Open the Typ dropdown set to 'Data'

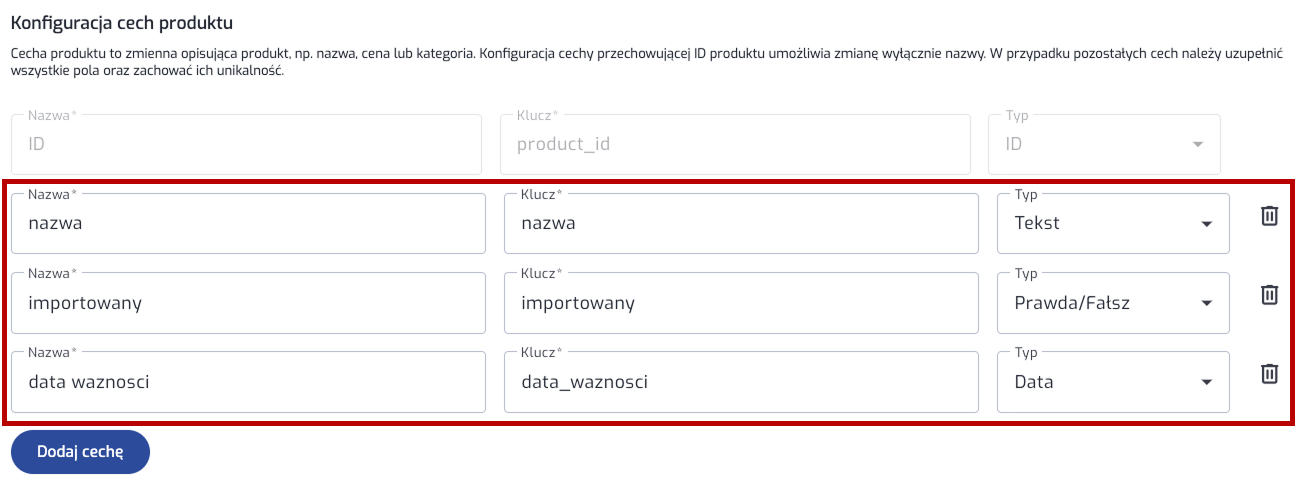[x=1113, y=382]
